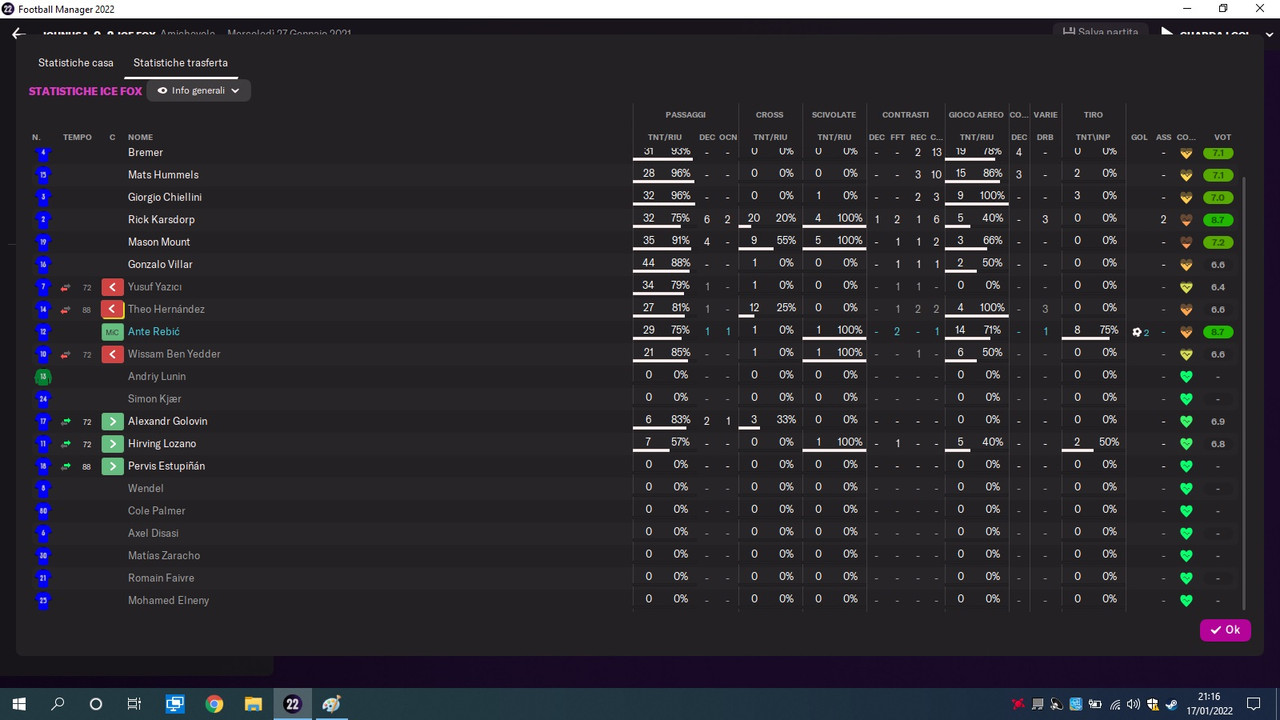
Task: Sort by the TEMPO column header
Action: (x=77, y=137)
